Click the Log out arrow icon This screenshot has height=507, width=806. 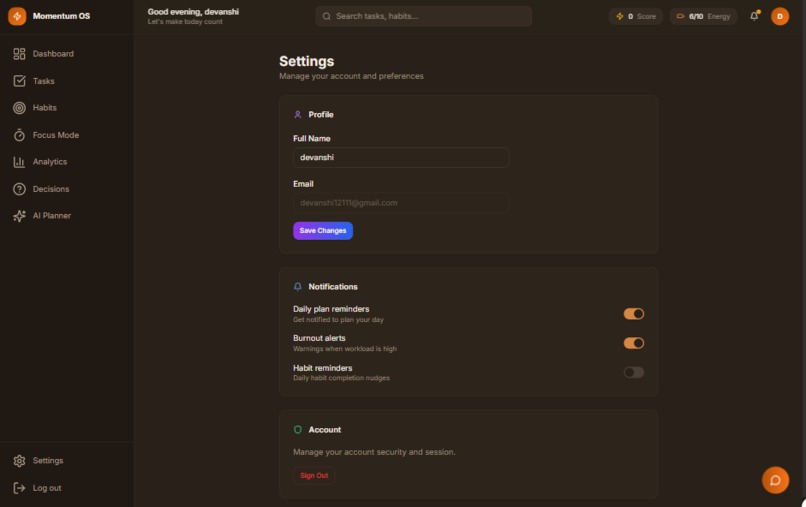click(x=19, y=488)
